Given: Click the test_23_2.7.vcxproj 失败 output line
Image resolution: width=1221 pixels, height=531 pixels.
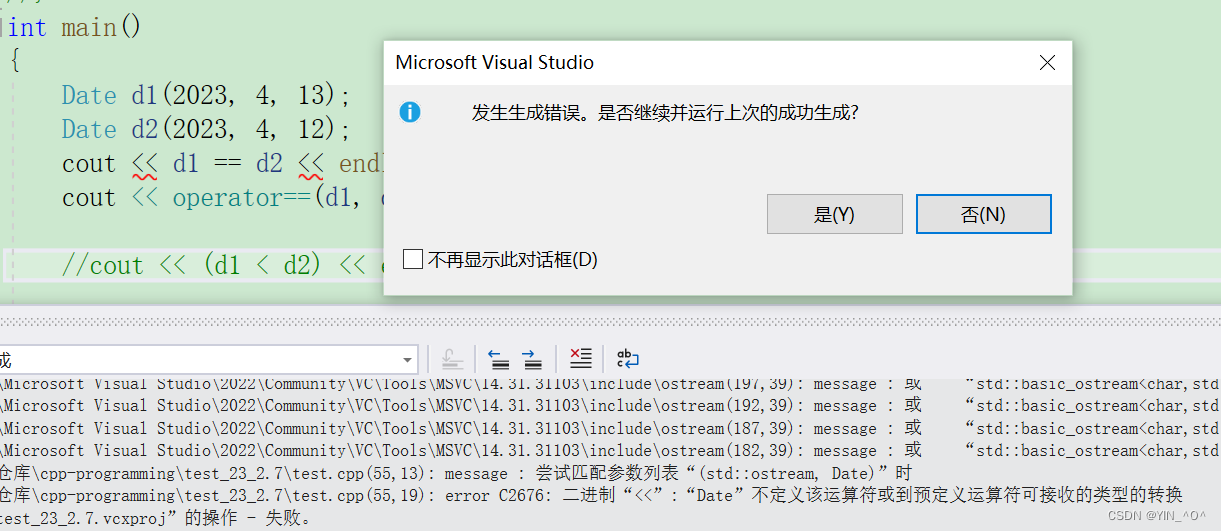Looking at the screenshot, I should click(x=156, y=518).
